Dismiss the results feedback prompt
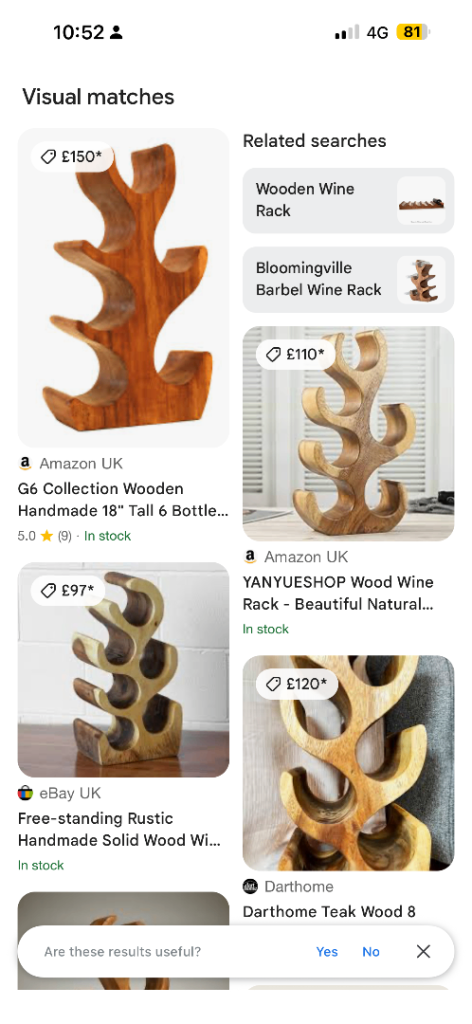 (x=423, y=952)
